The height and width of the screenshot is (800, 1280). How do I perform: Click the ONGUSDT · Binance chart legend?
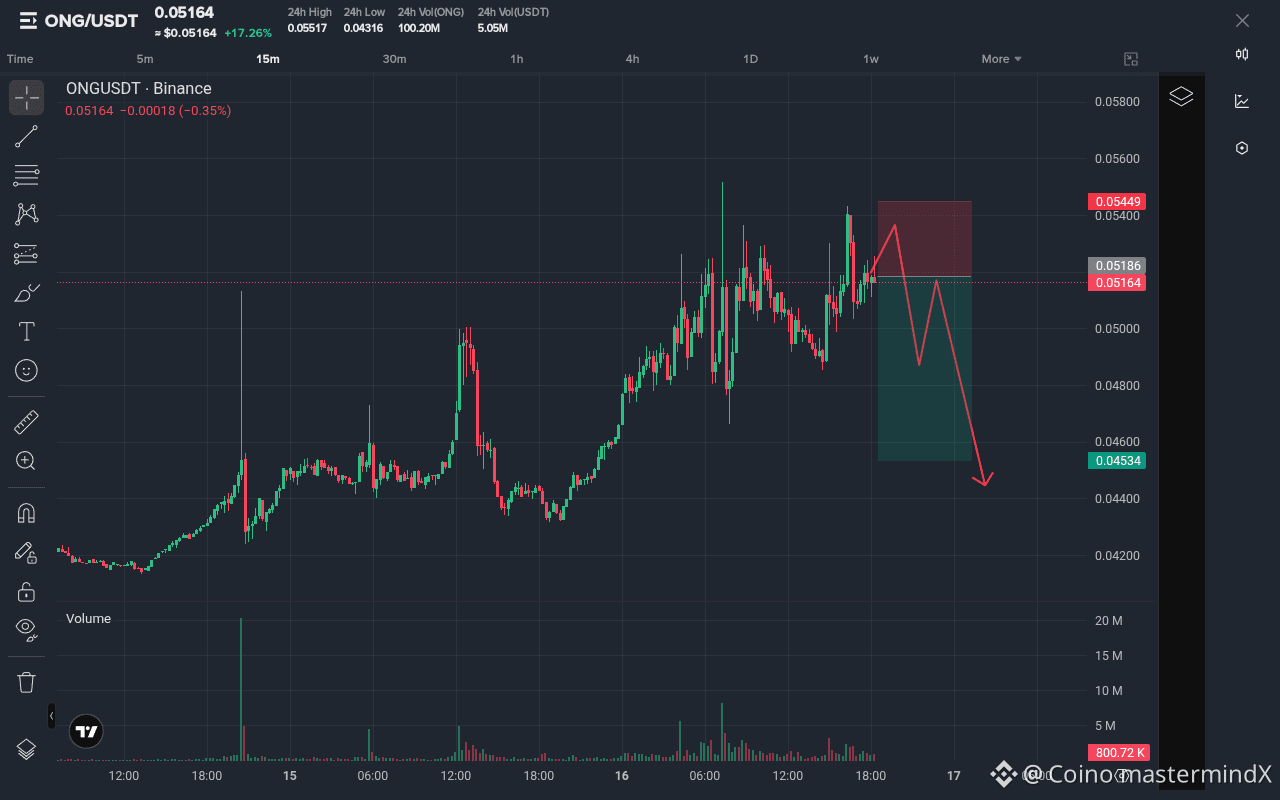(139, 89)
